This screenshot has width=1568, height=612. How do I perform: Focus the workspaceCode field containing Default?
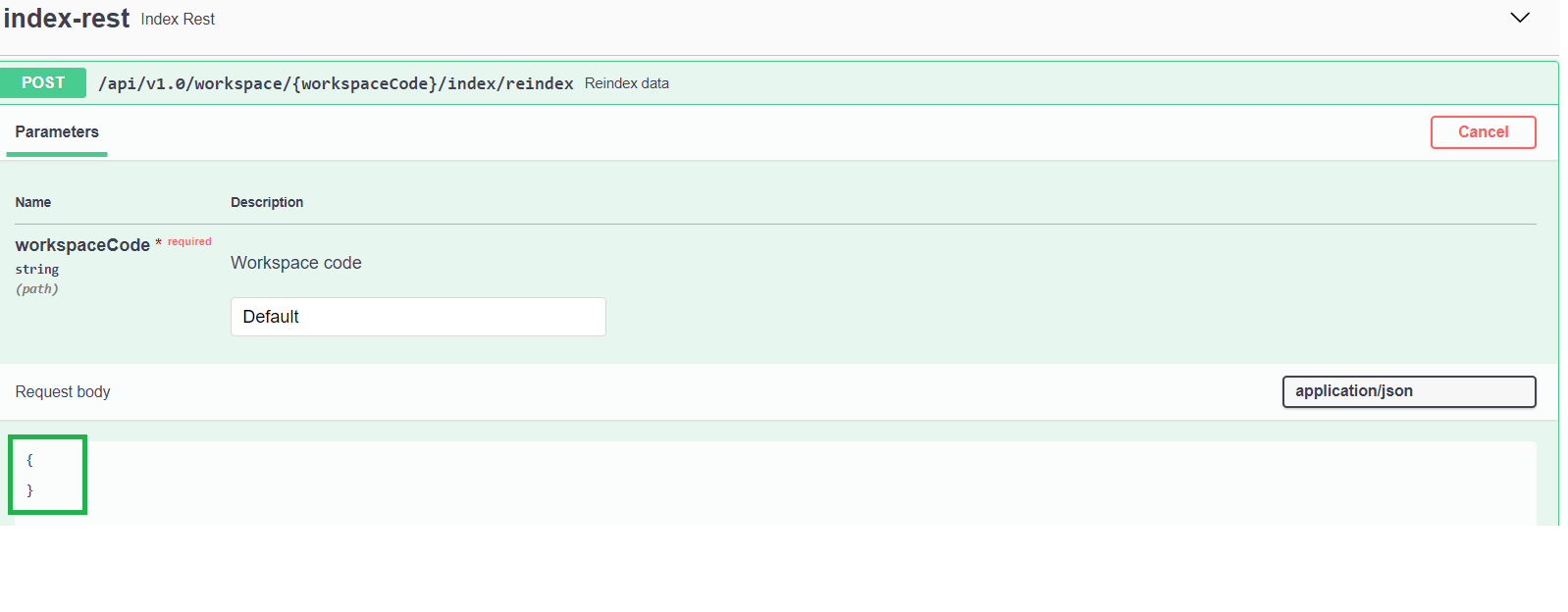pyautogui.click(x=418, y=317)
